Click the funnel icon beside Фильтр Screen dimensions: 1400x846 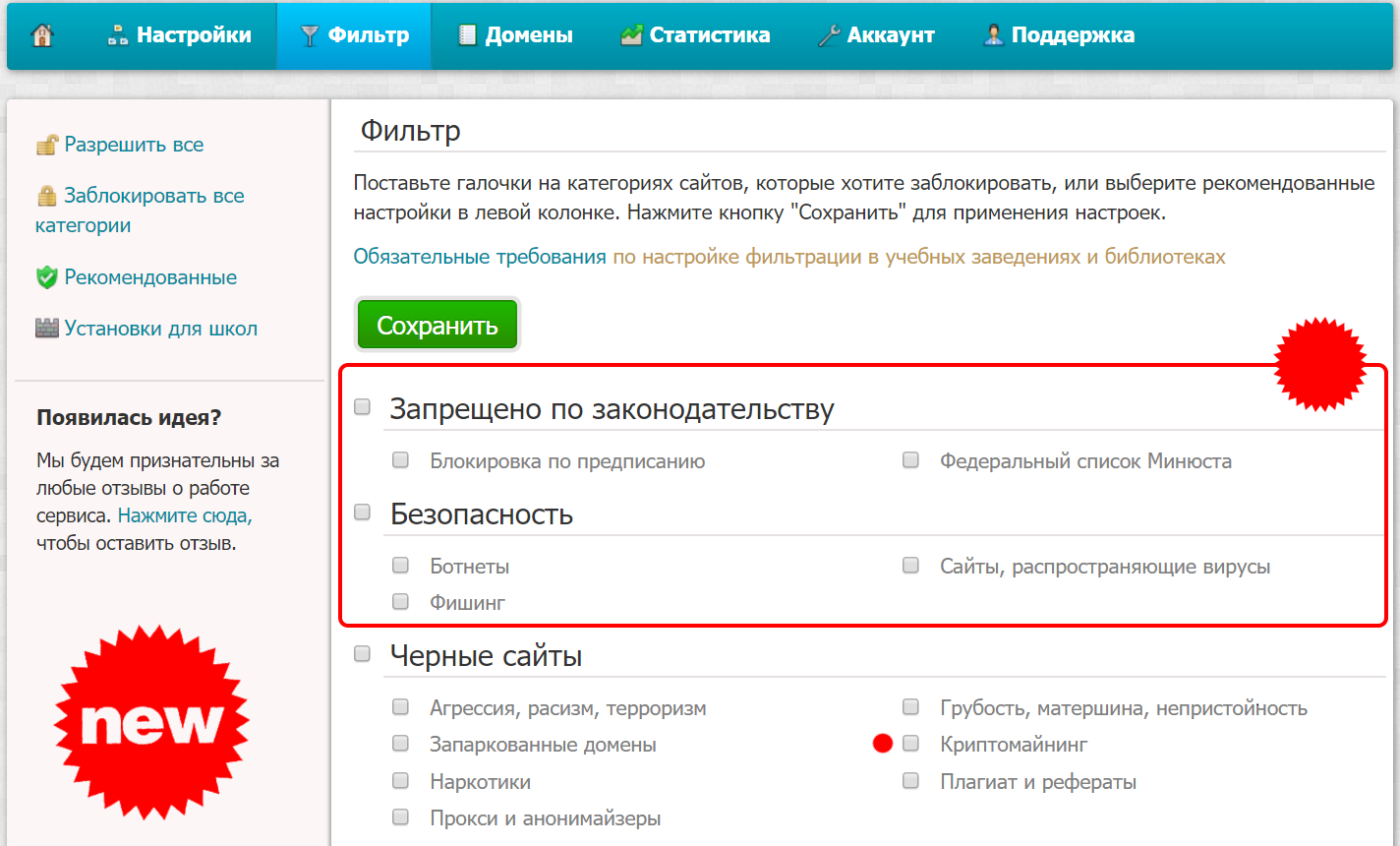tap(310, 35)
